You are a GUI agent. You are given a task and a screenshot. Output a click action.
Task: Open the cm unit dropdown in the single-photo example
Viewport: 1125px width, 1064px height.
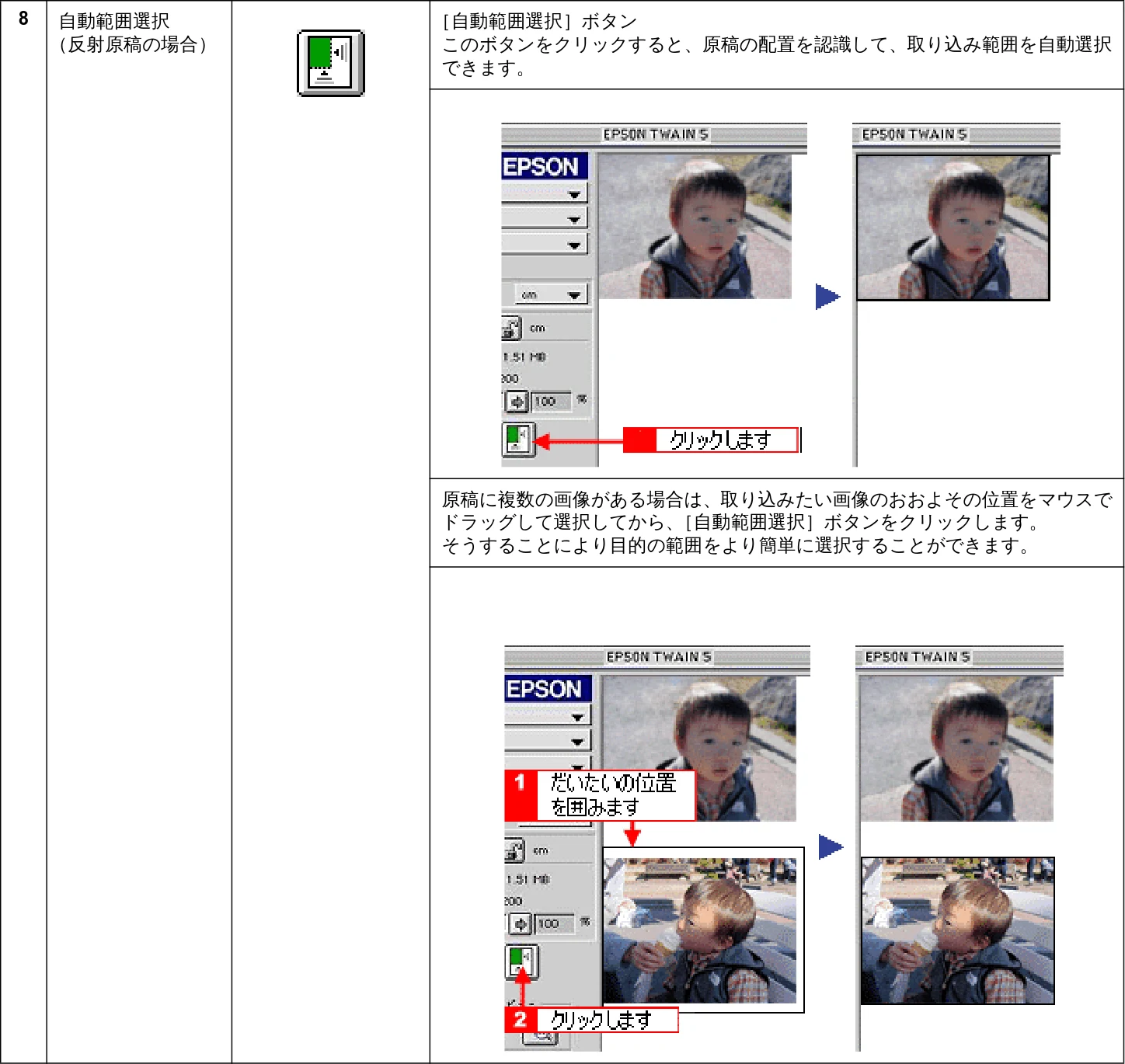click(551, 294)
